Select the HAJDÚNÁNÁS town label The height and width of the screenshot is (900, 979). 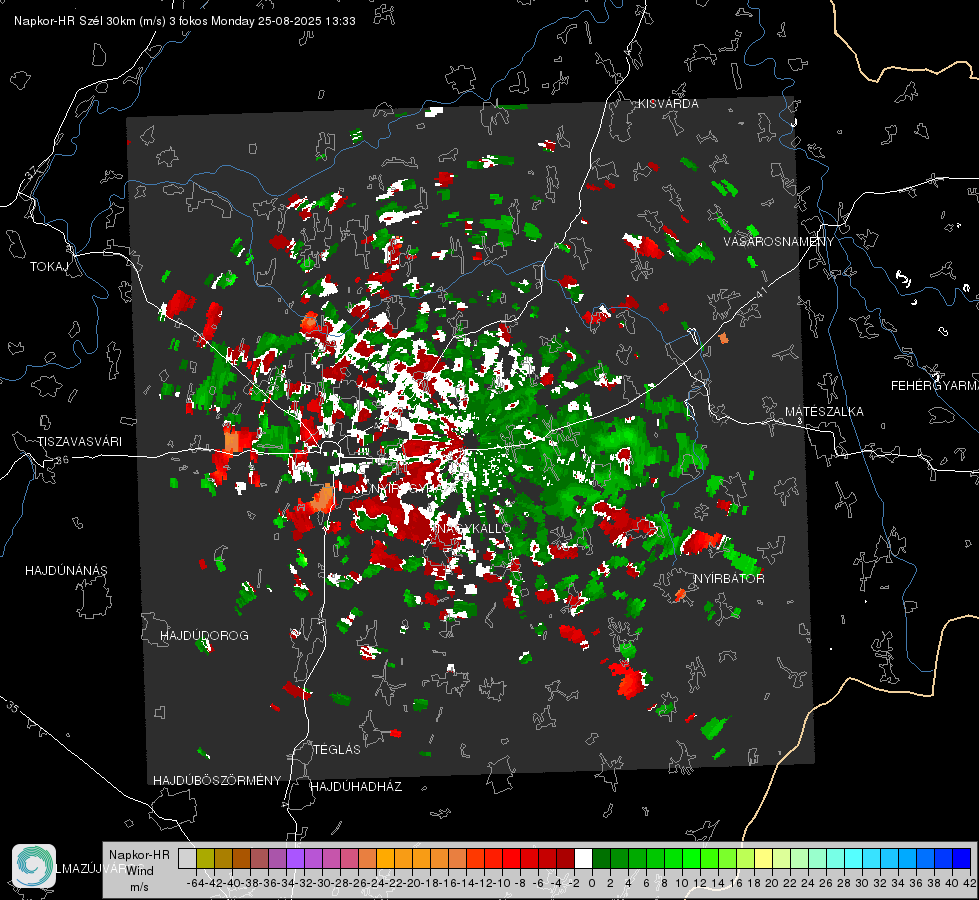(x=66, y=570)
